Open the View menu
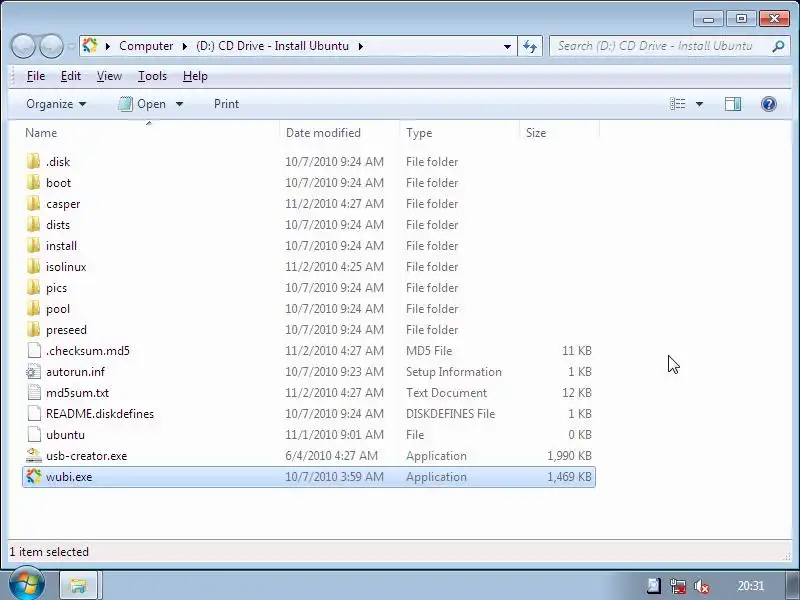800x600 pixels. point(109,76)
